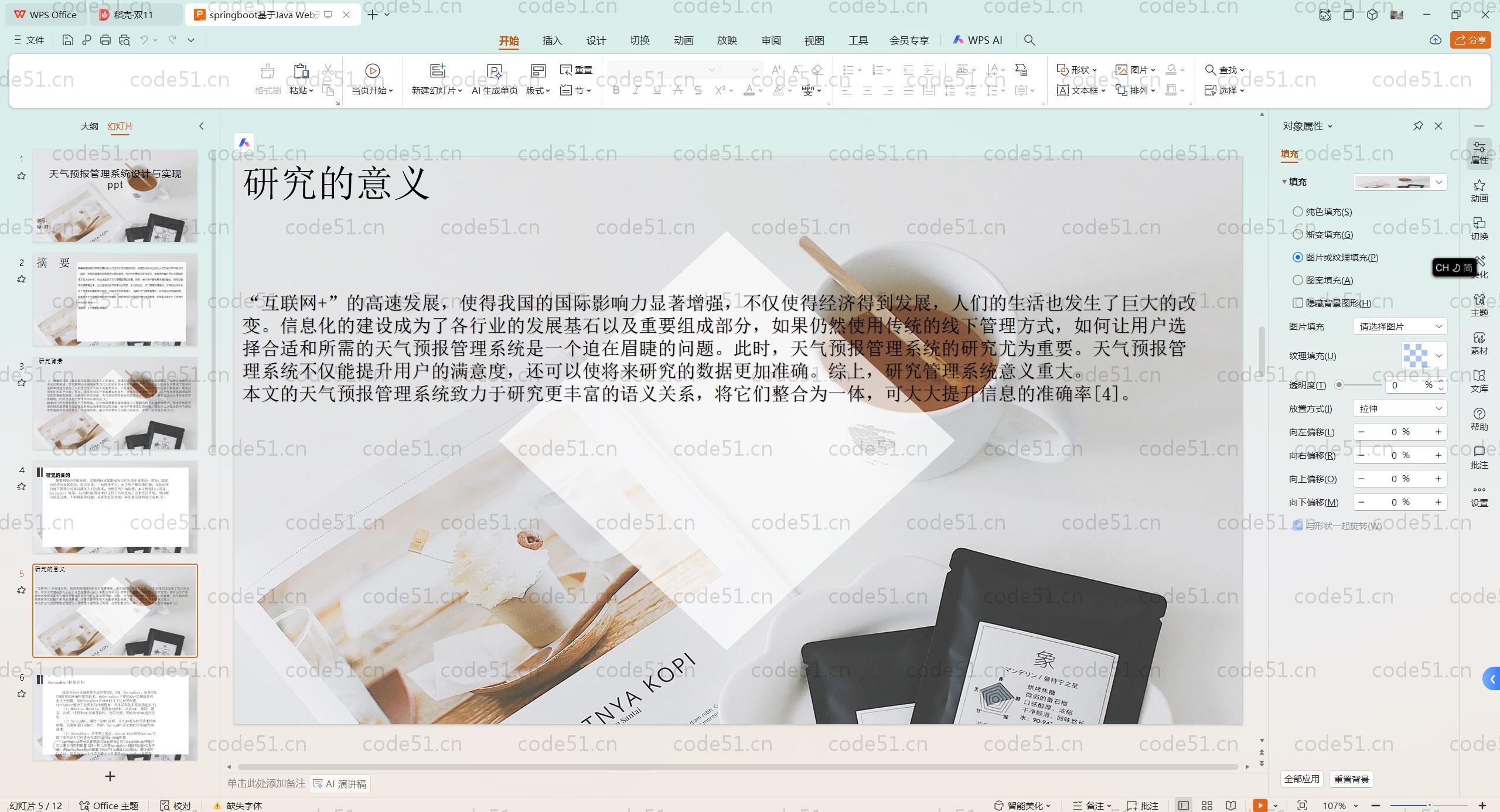Open the picture fill selection dropdown
This screenshot has width=1500, height=812.
pos(1400,326)
